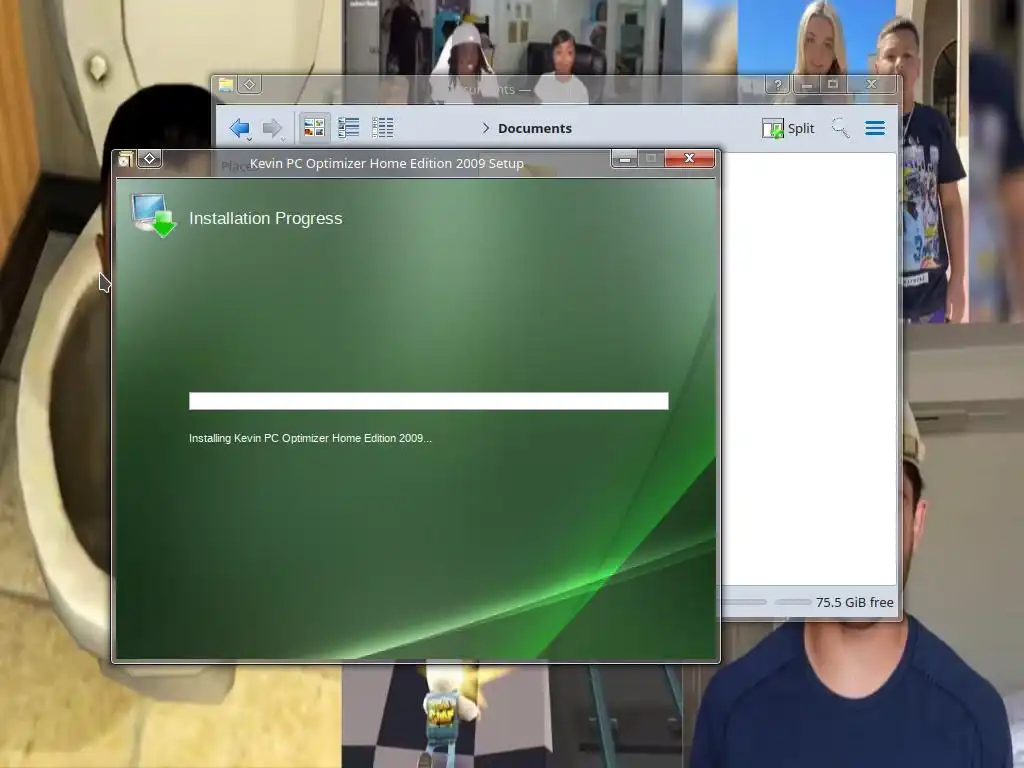1024x768 pixels.
Task: Switch Dolphin to Compact view mode
Action: tap(348, 127)
